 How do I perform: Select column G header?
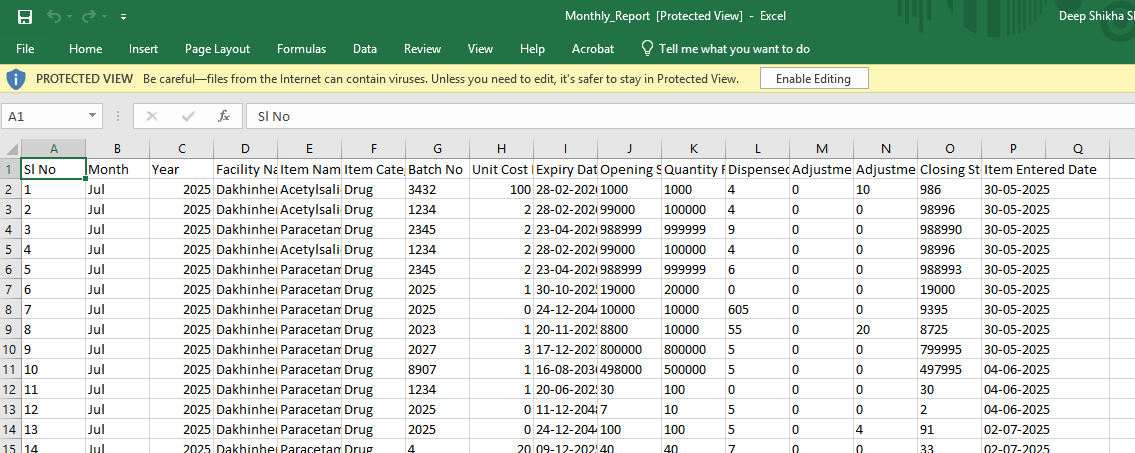[x=438, y=148]
